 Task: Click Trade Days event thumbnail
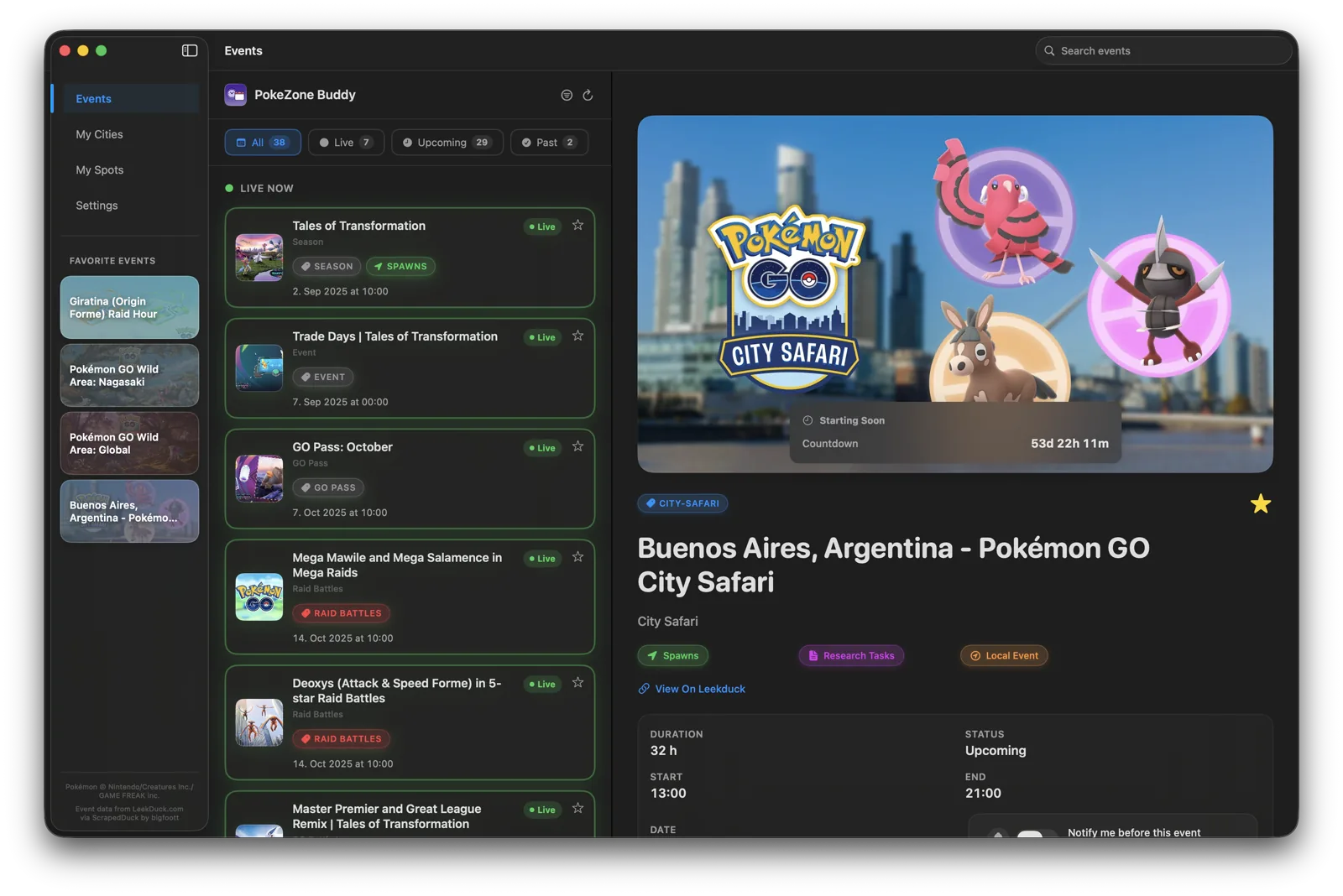tap(259, 368)
